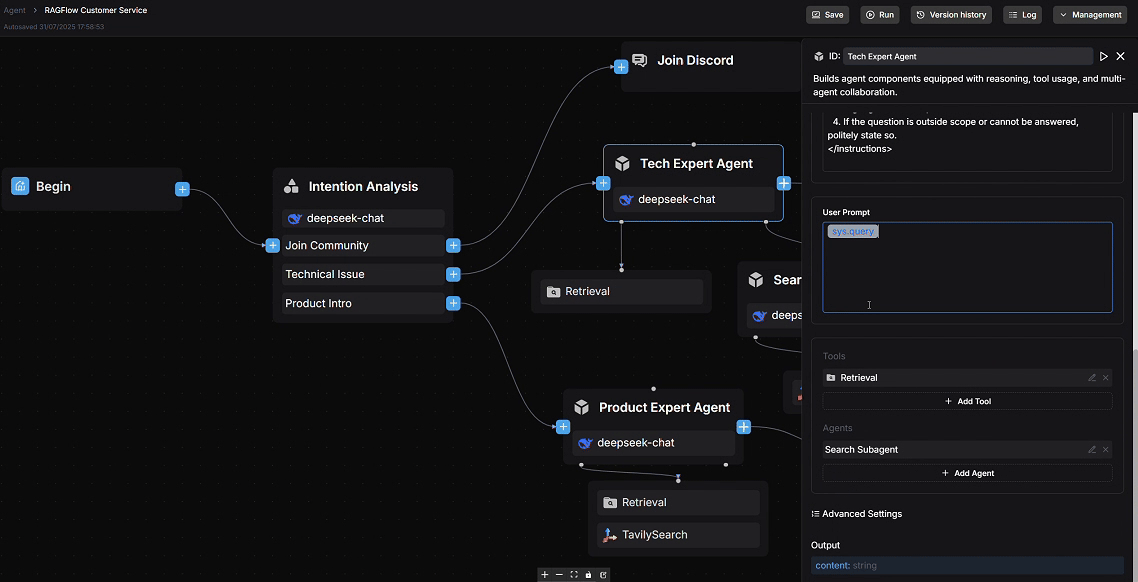Click the Begin node home icon

[x=20, y=186]
